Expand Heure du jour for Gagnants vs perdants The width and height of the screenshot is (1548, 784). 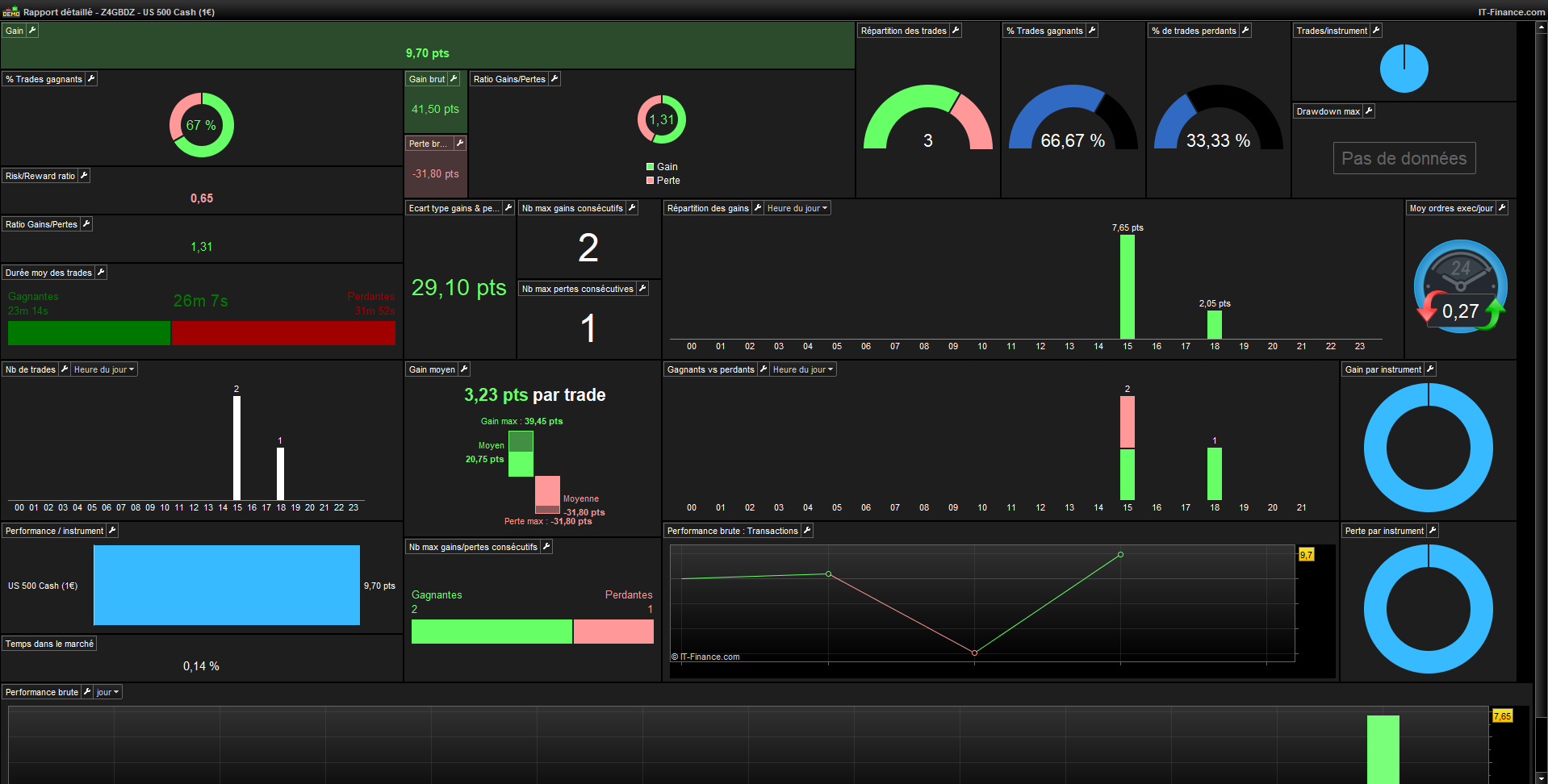click(x=803, y=369)
